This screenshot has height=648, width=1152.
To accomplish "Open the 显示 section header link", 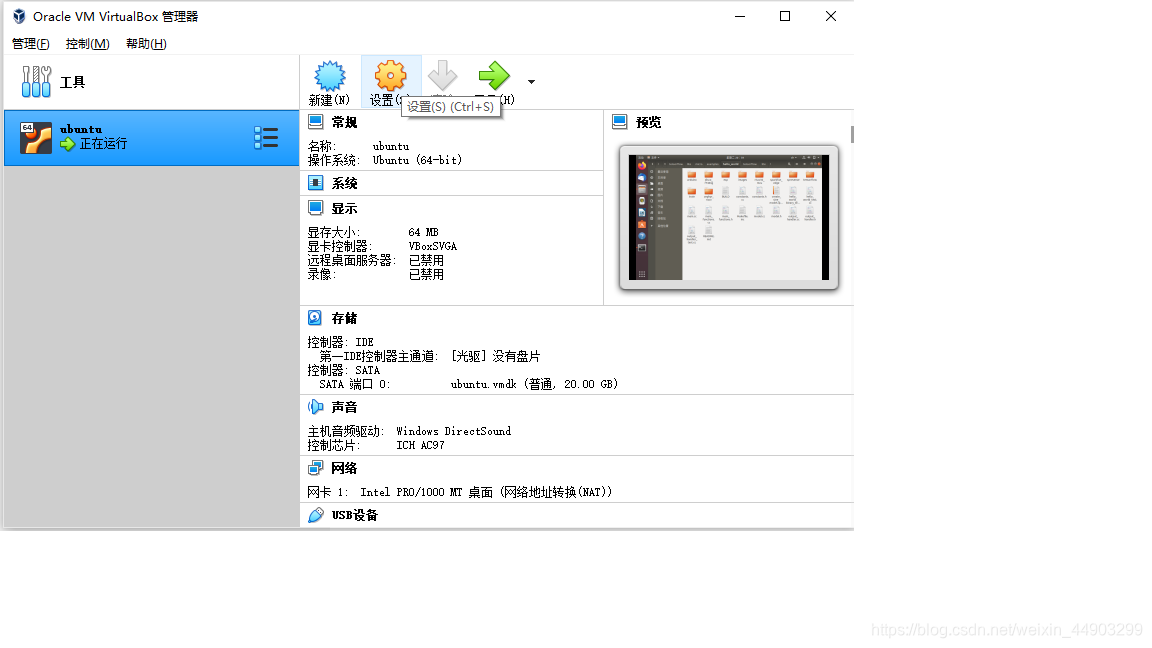I will [x=344, y=209].
